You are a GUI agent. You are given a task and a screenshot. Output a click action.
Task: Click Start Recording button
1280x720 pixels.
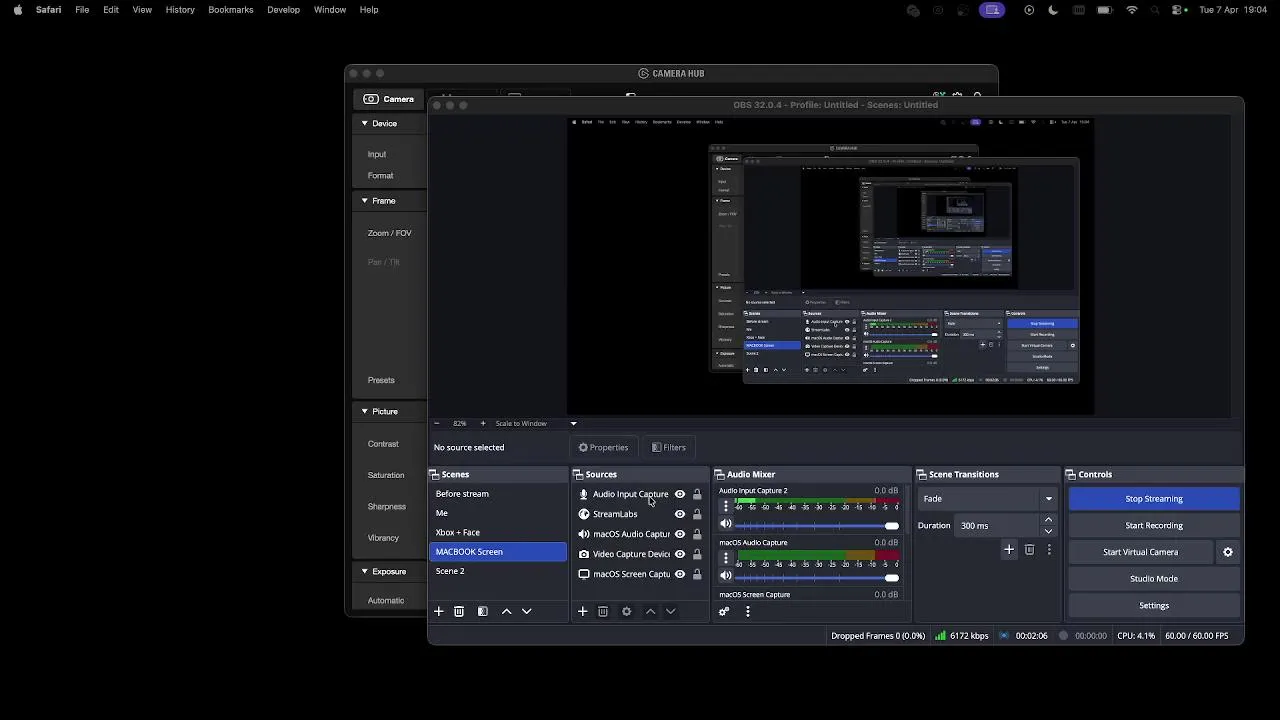click(x=1154, y=525)
